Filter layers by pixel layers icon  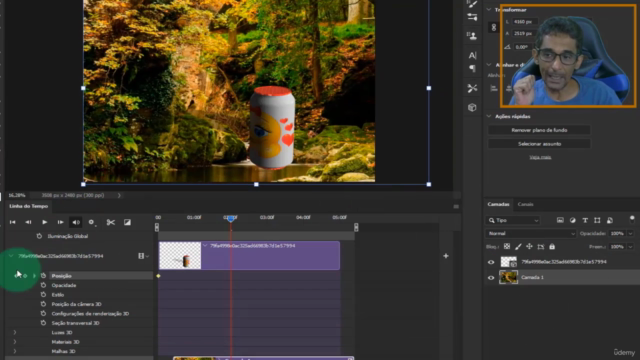coord(560,220)
